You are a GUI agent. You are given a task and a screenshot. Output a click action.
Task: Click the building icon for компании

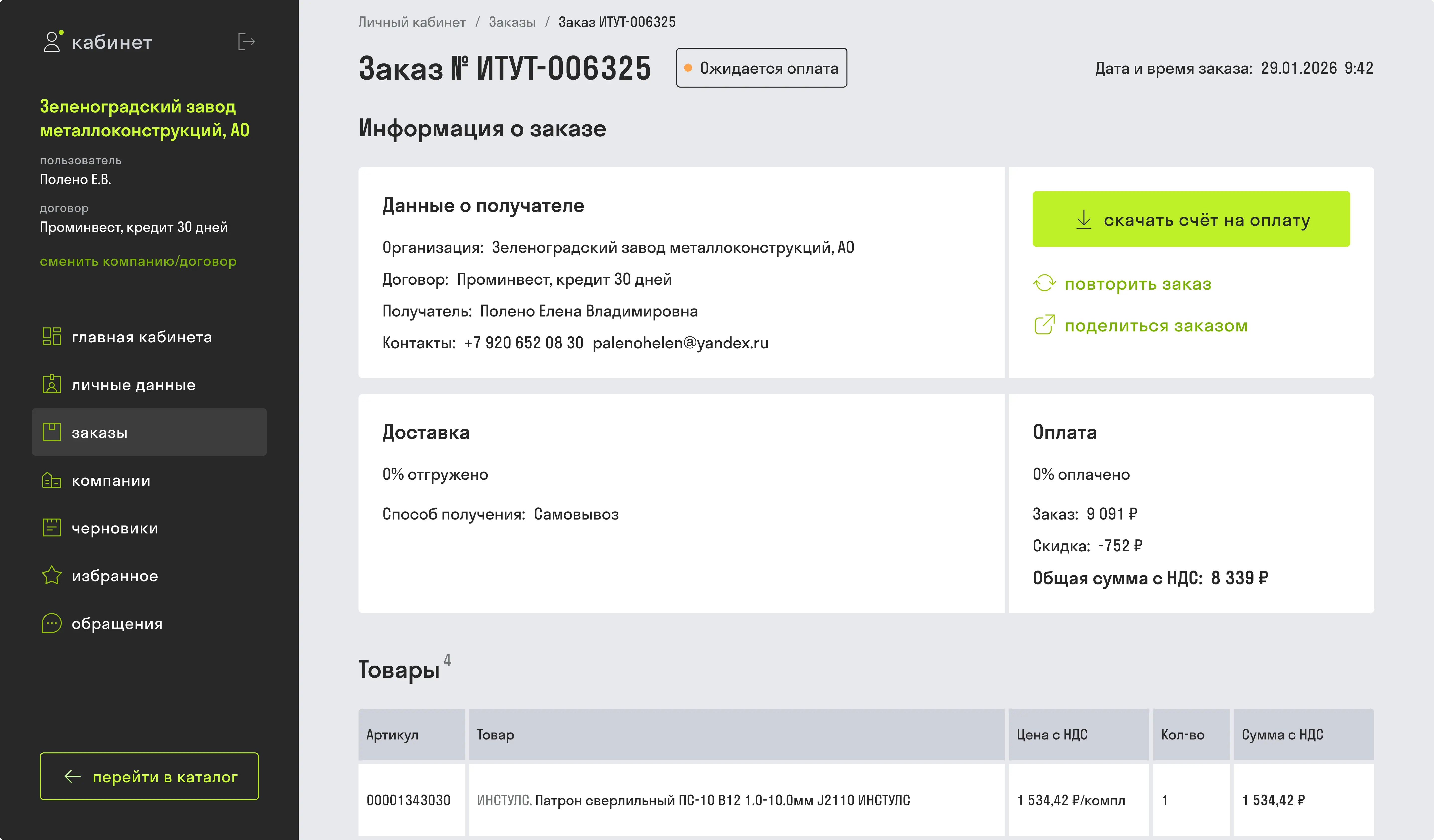pos(52,480)
